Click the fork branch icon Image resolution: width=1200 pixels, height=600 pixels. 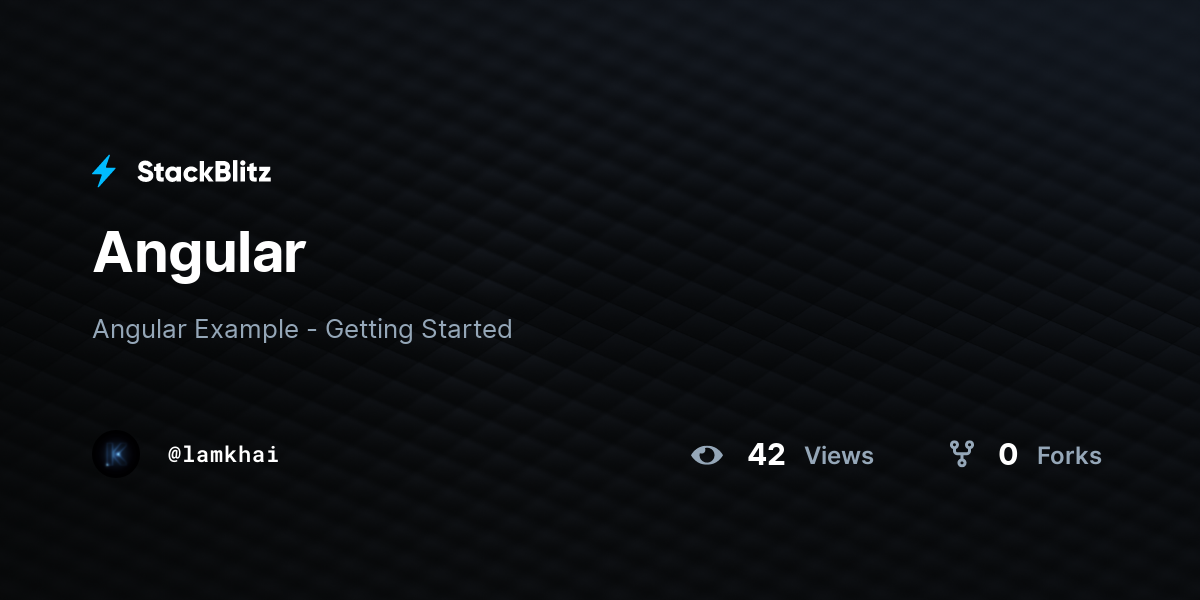point(962,455)
